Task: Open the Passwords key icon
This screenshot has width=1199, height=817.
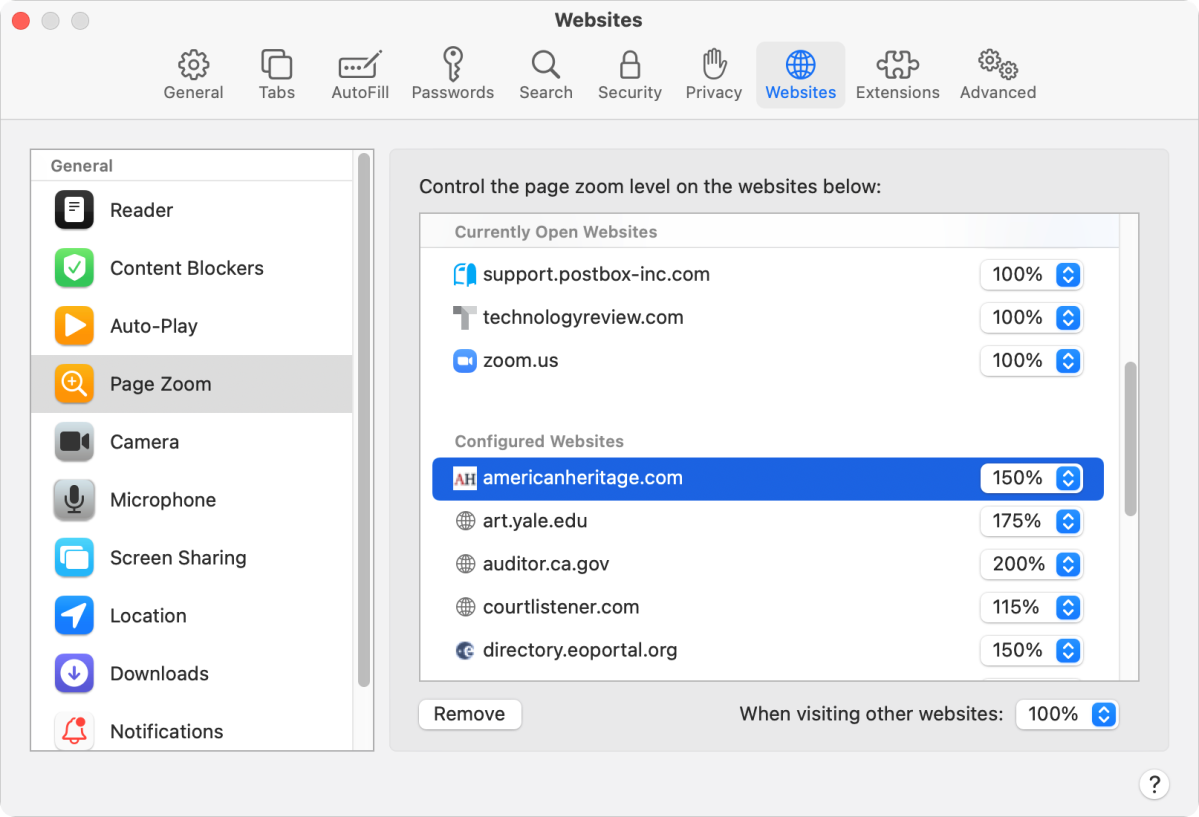Action: [453, 64]
